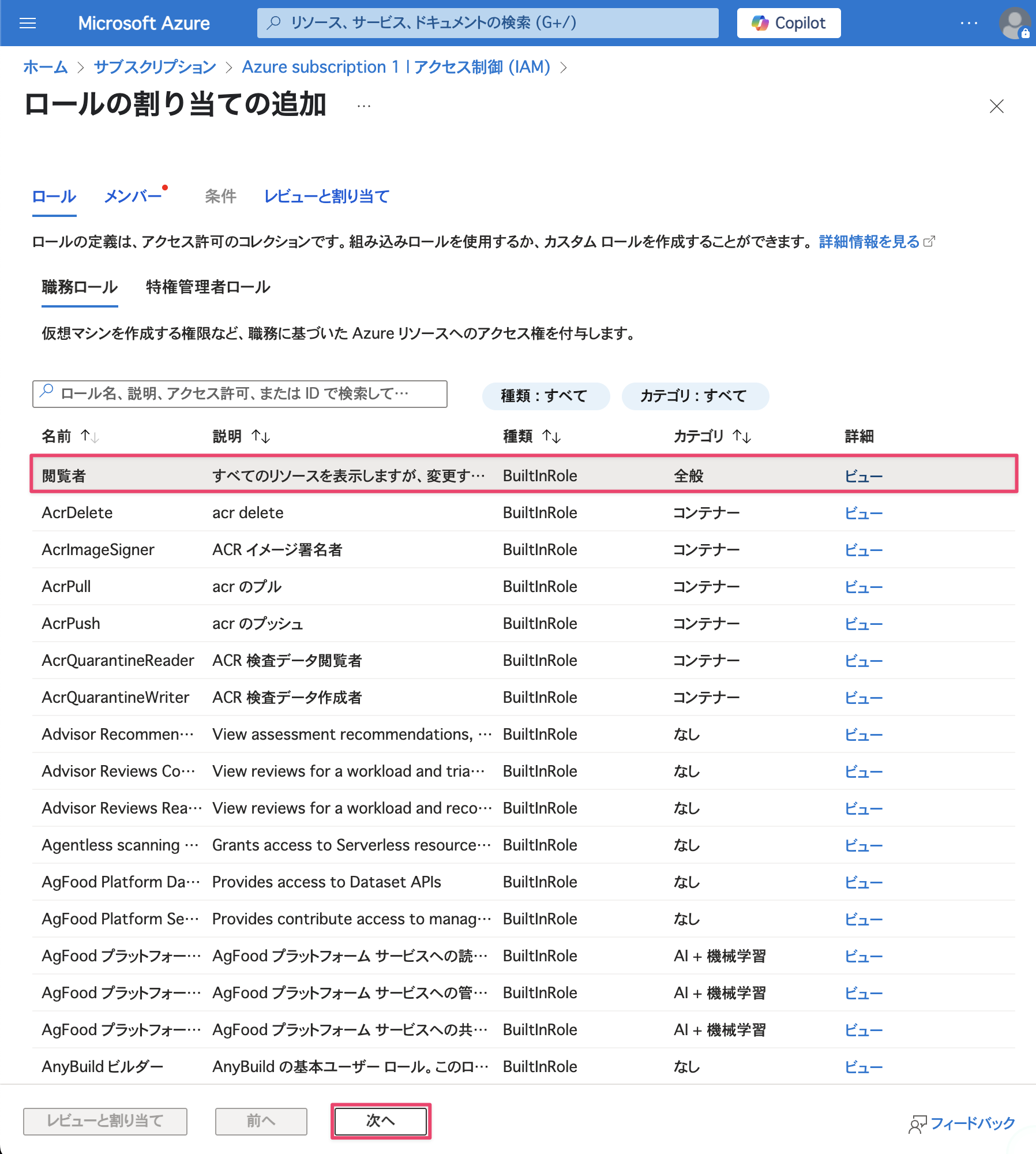The width and height of the screenshot is (1036, 1154).
Task: Launch Copilot from the top bar
Action: [x=788, y=23]
